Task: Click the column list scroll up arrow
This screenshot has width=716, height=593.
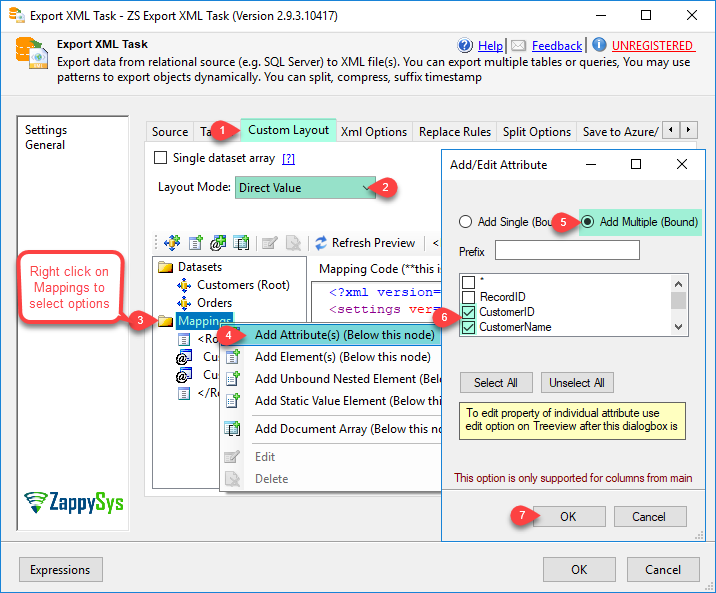Action: pyautogui.click(x=679, y=284)
